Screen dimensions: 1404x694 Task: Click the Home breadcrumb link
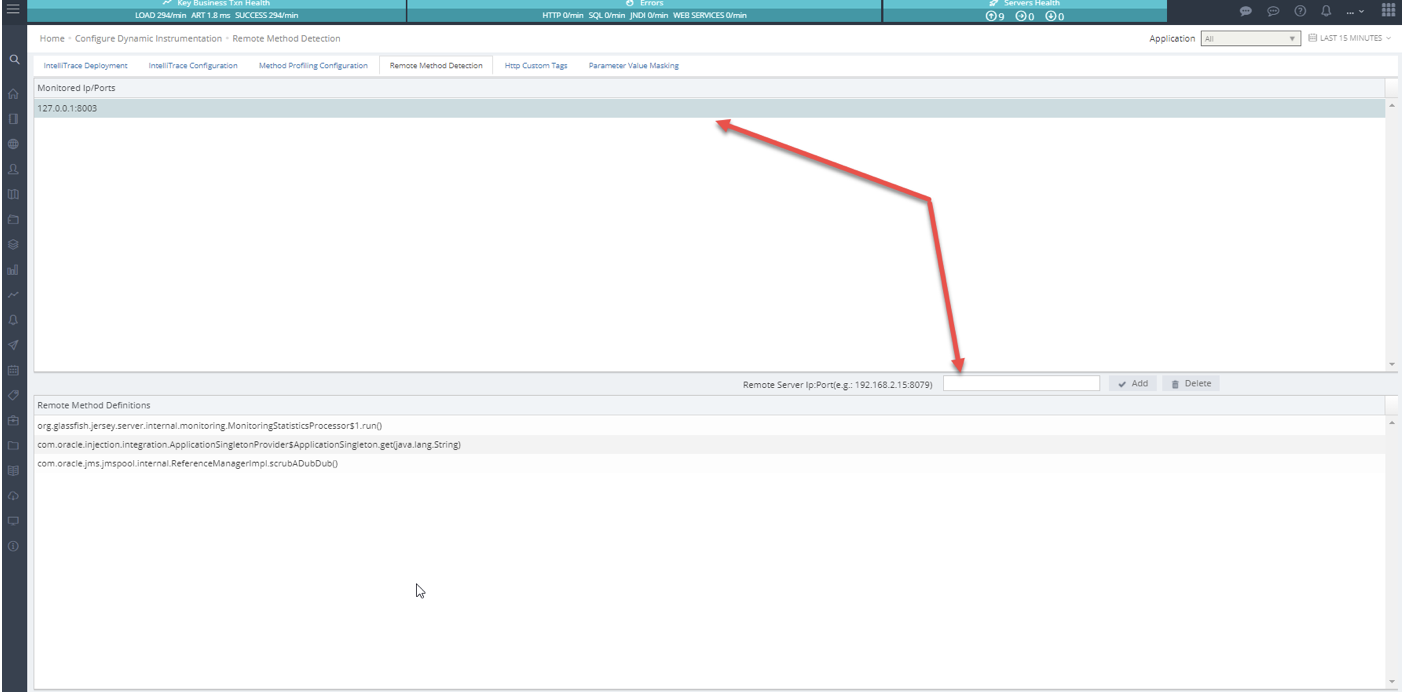pyautogui.click(x=52, y=38)
